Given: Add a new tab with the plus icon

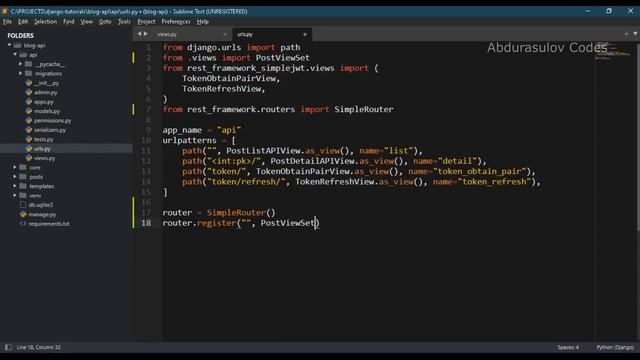Looking at the screenshot, I should point(626,34).
